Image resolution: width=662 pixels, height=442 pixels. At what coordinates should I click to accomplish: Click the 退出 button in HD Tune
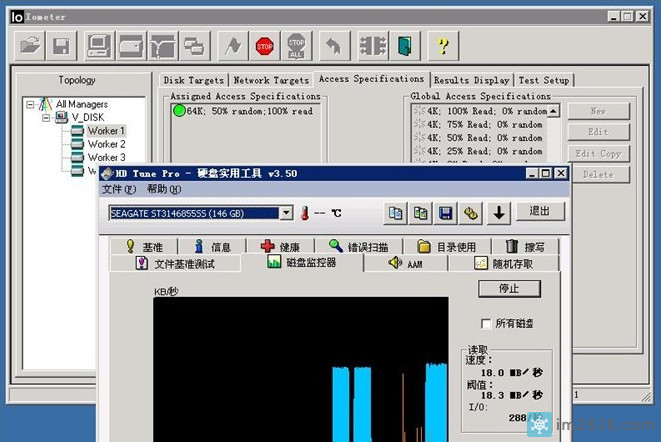pos(540,211)
